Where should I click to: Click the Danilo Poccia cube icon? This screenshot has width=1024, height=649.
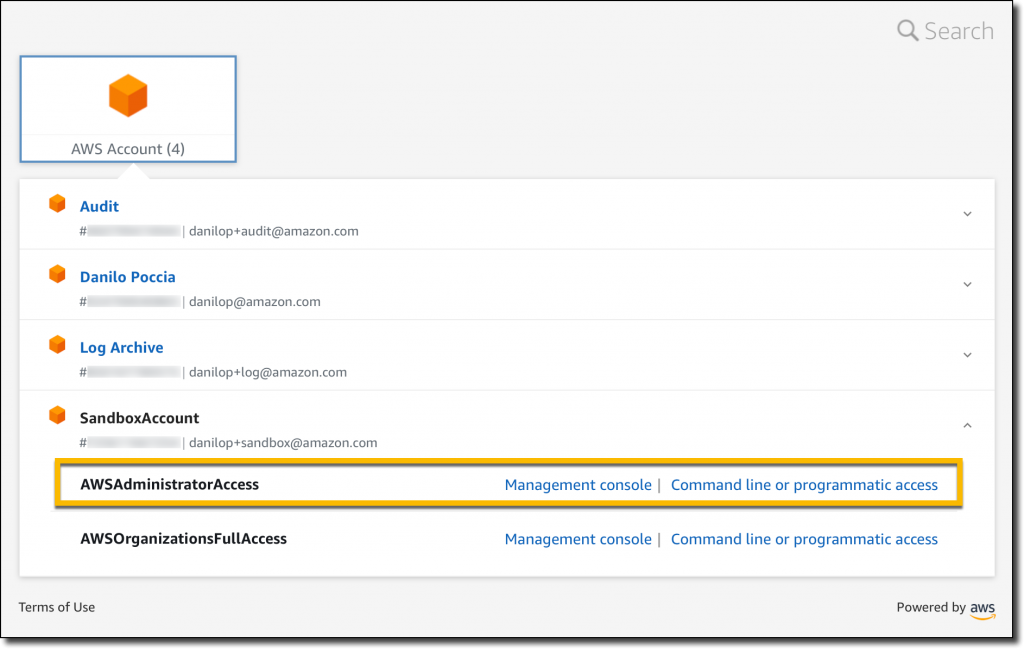coord(57,274)
